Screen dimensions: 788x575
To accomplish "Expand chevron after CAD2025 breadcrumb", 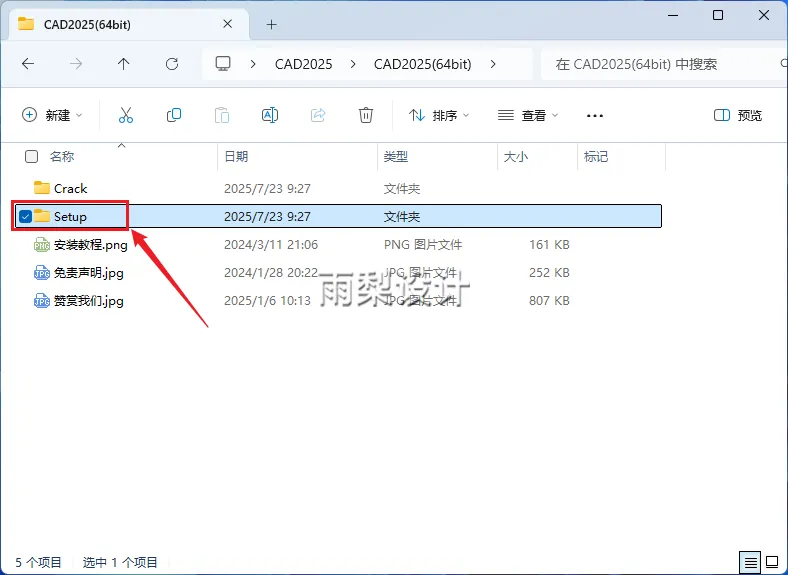I will [353, 64].
